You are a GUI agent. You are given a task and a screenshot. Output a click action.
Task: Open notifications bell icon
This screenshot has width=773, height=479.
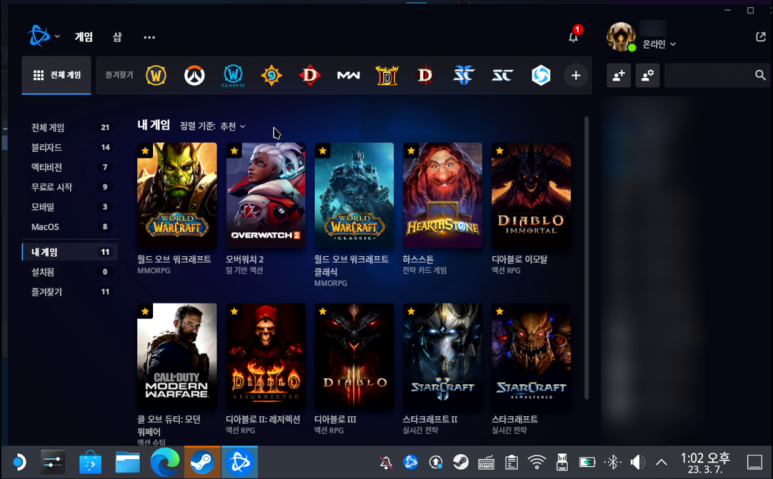pyautogui.click(x=573, y=37)
